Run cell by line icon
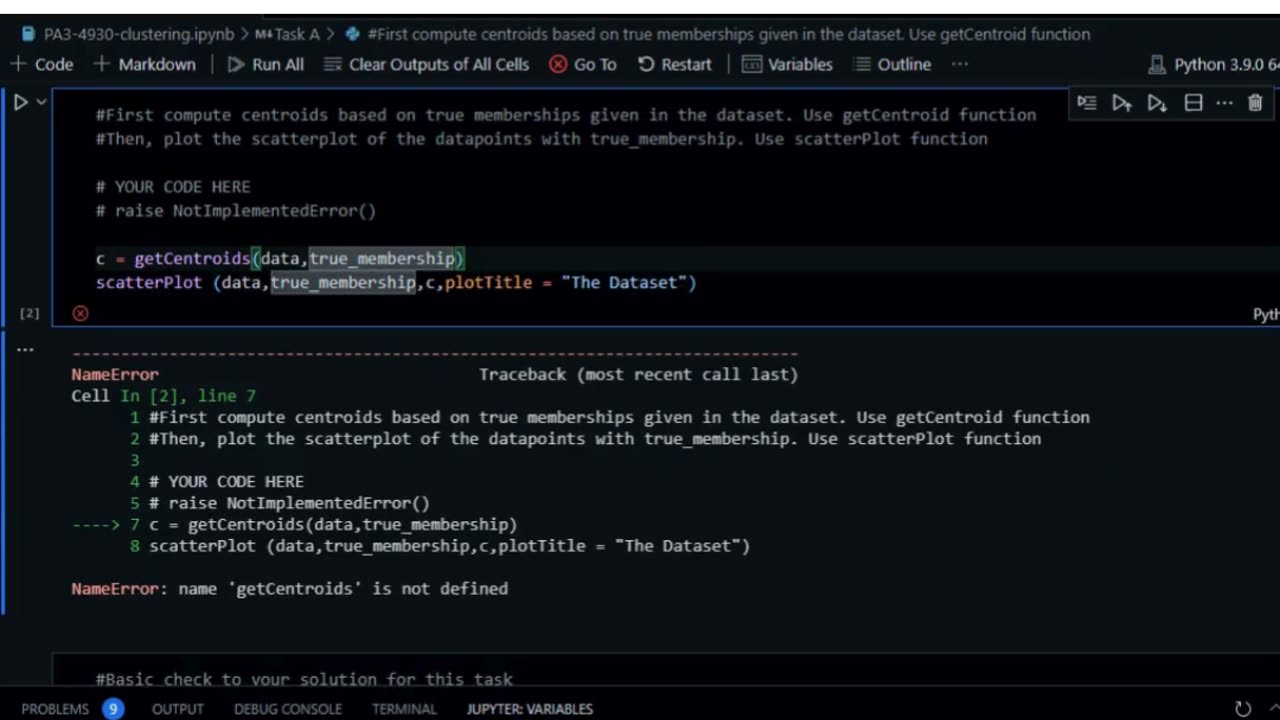The height and width of the screenshot is (720, 1280). [1087, 103]
